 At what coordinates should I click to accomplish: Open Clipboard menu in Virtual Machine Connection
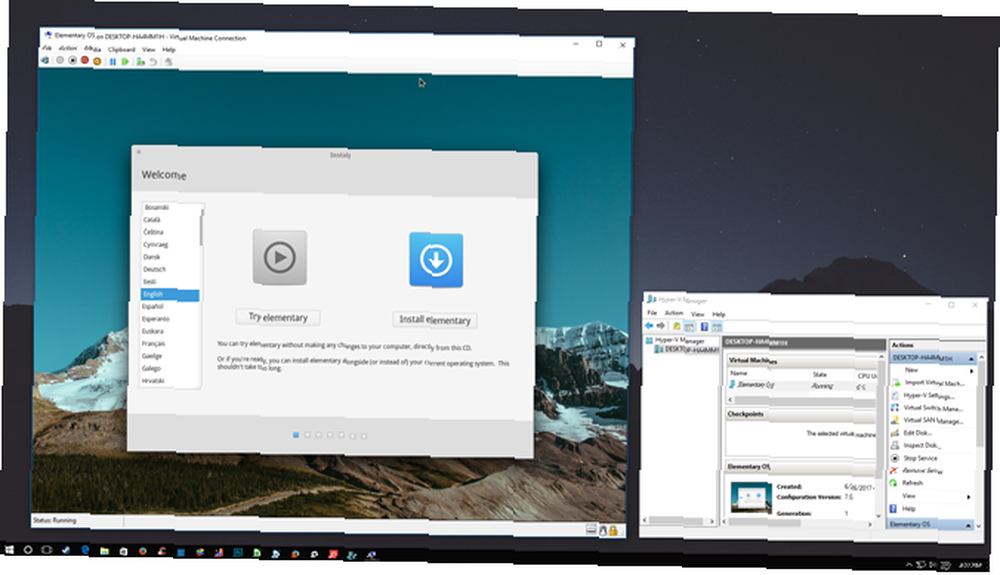pos(121,49)
